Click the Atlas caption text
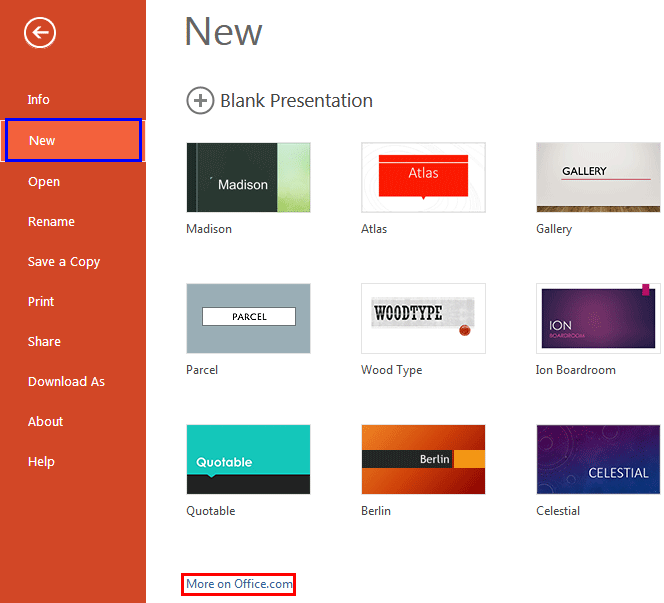The height and width of the screenshot is (603, 664). [x=374, y=229]
